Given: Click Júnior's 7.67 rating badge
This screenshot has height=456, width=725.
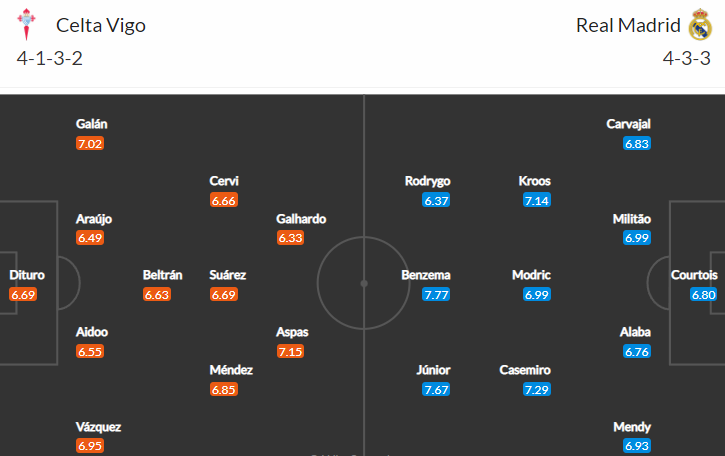Looking at the screenshot, I should pos(436,389).
